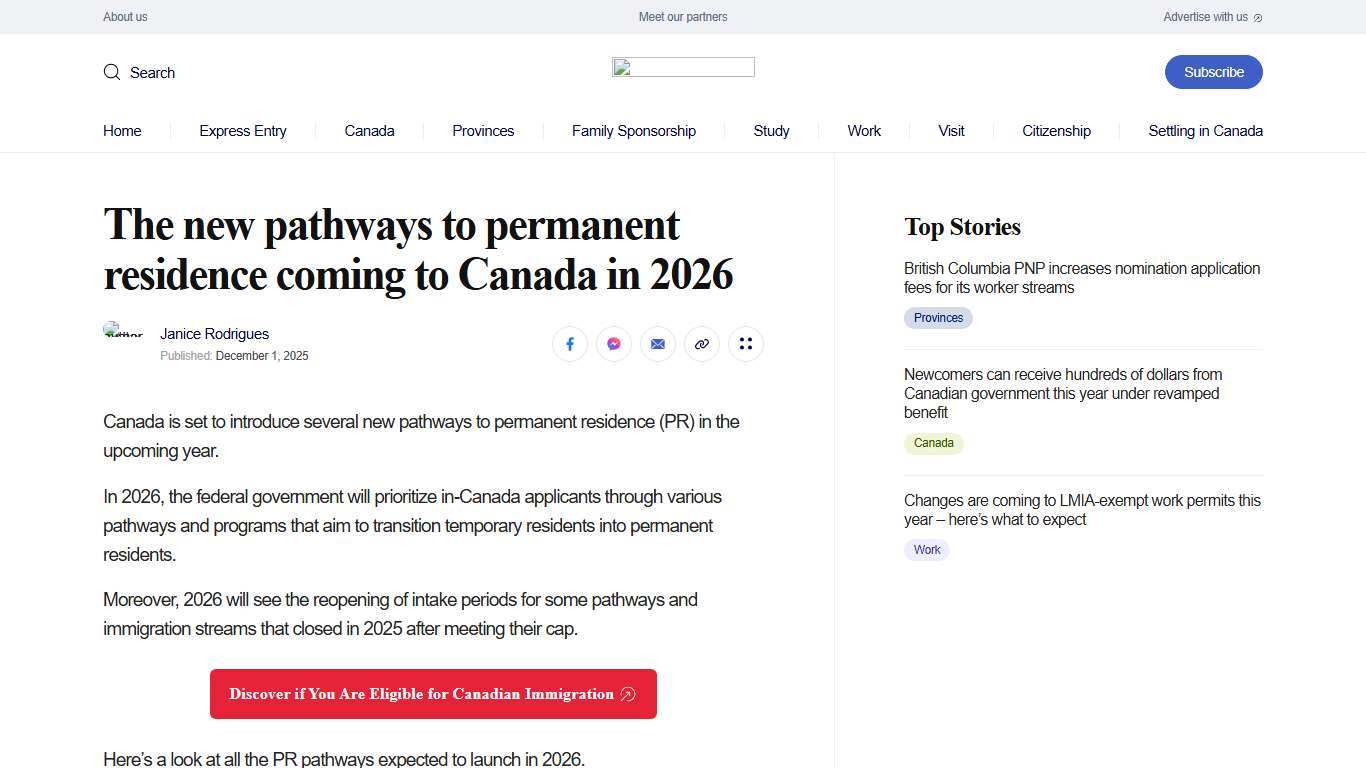The width and height of the screenshot is (1366, 768).
Task: Open the Meet our partners page
Action: pos(683,17)
